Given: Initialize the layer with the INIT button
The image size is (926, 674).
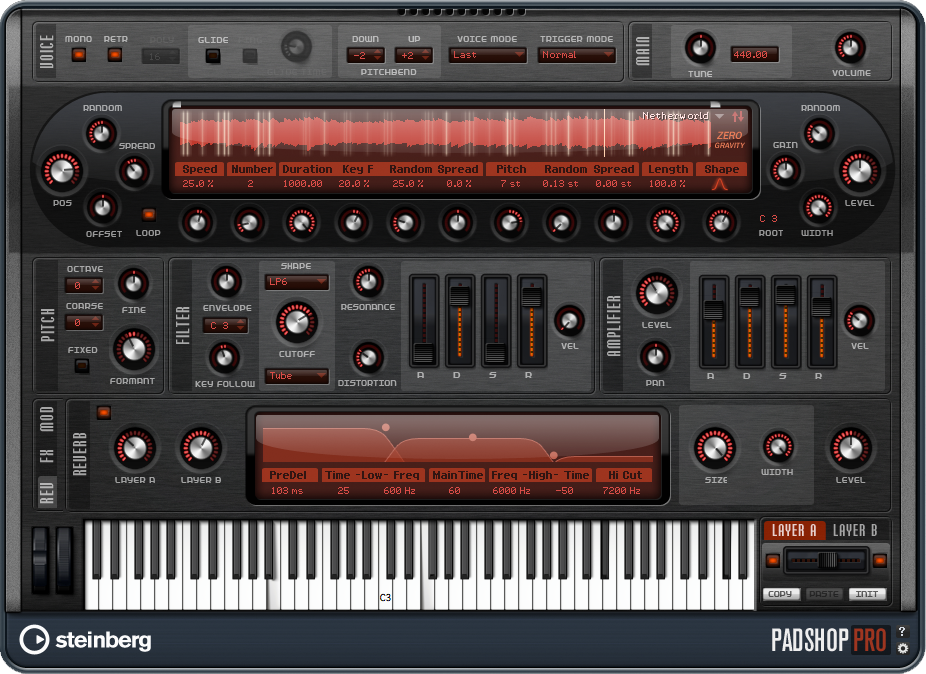Looking at the screenshot, I should [866, 594].
